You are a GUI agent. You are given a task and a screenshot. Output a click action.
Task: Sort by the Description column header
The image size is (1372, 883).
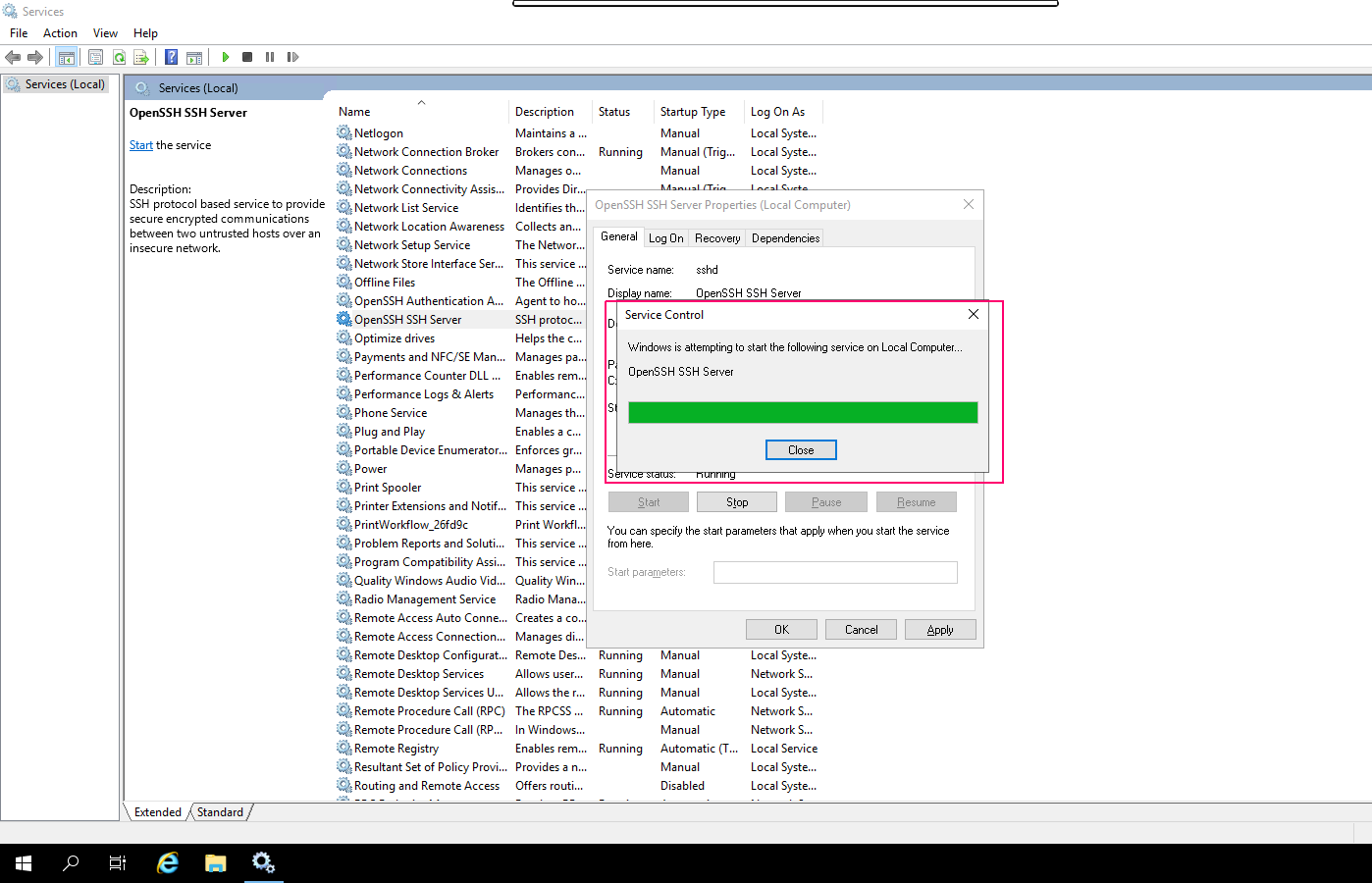click(551, 112)
